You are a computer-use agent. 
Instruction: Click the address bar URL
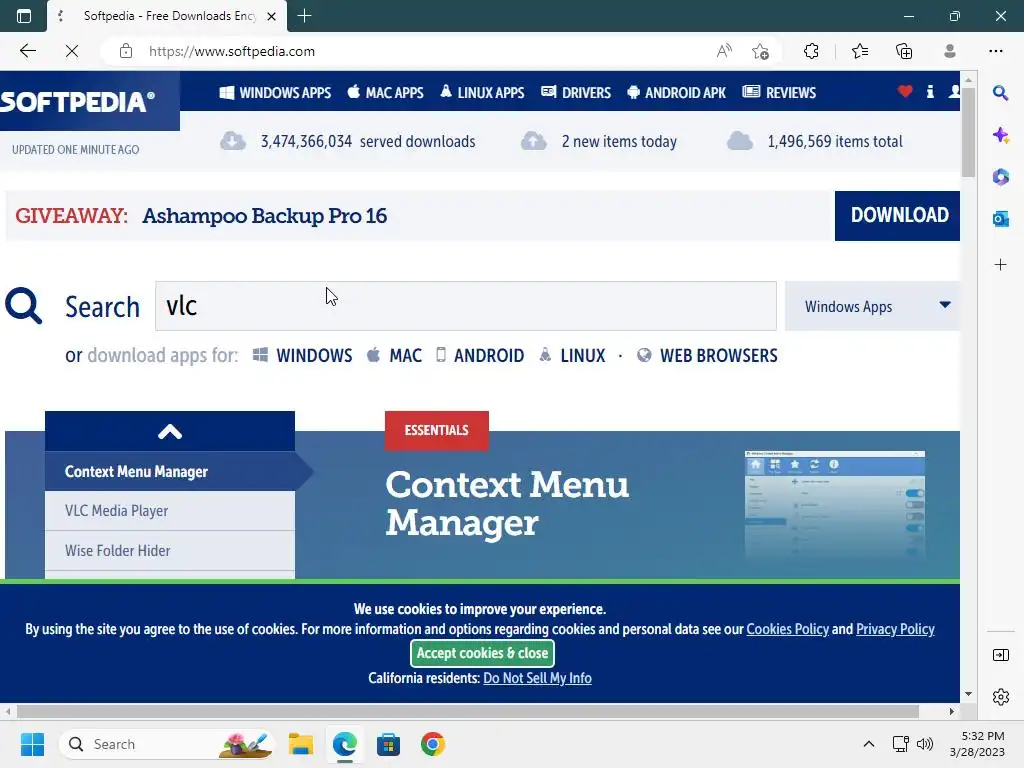click(x=232, y=51)
